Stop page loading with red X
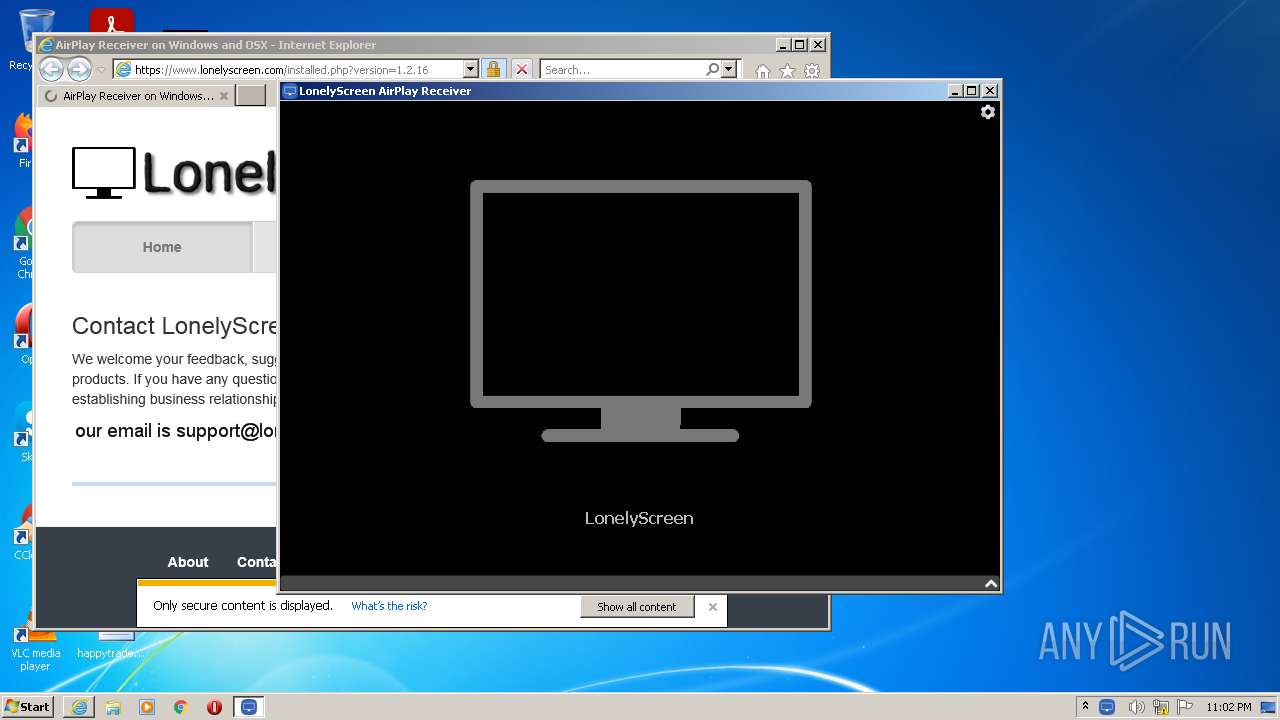Screen dimensions: 1280x720 pyautogui.click(x=521, y=70)
